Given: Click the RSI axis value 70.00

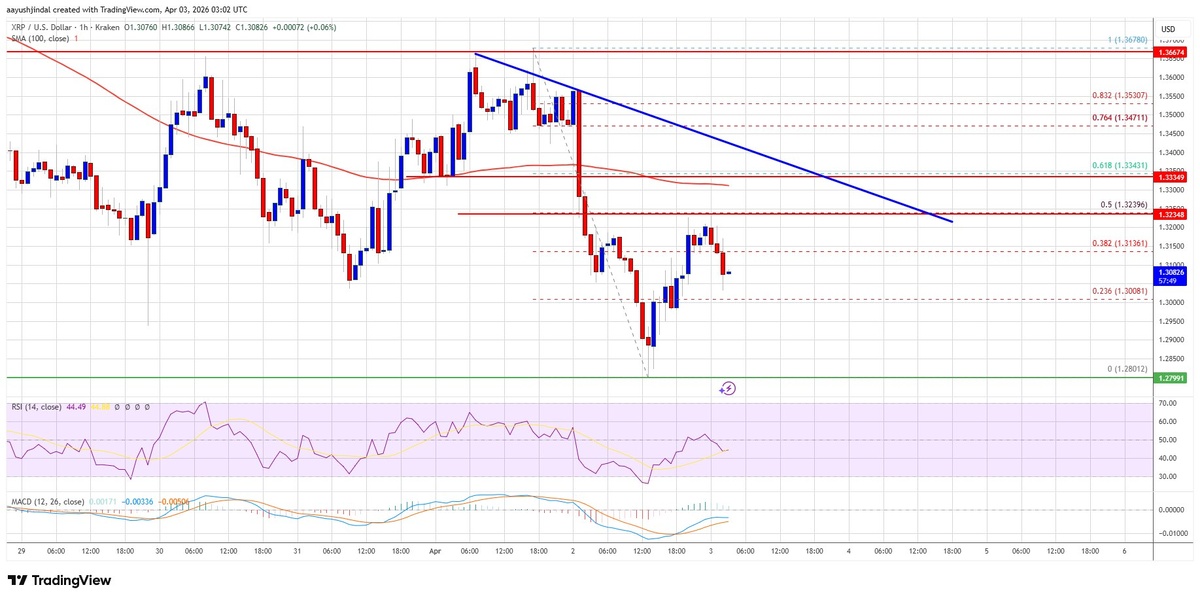Looking at the screenshot, I should pyautogui.click(x=1168, y=402).
